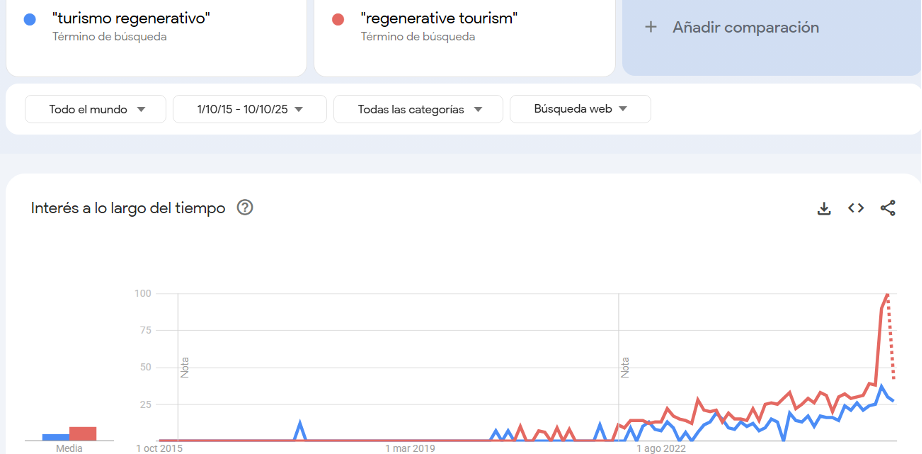Click Añadir comparación text
922x454 pixels.
point(745,27)
